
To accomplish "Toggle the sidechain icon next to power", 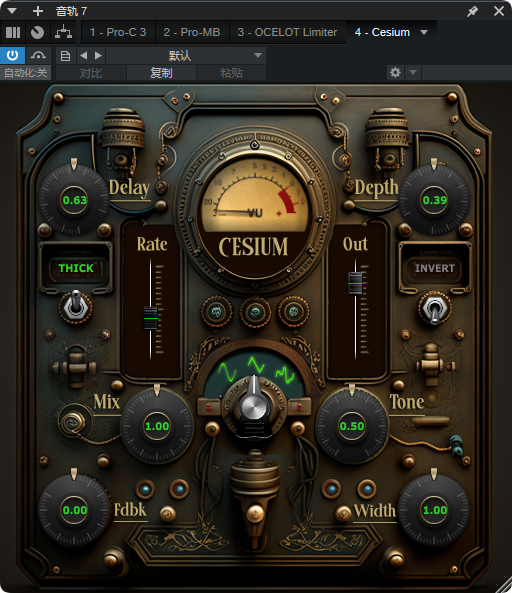I will 38,56.
